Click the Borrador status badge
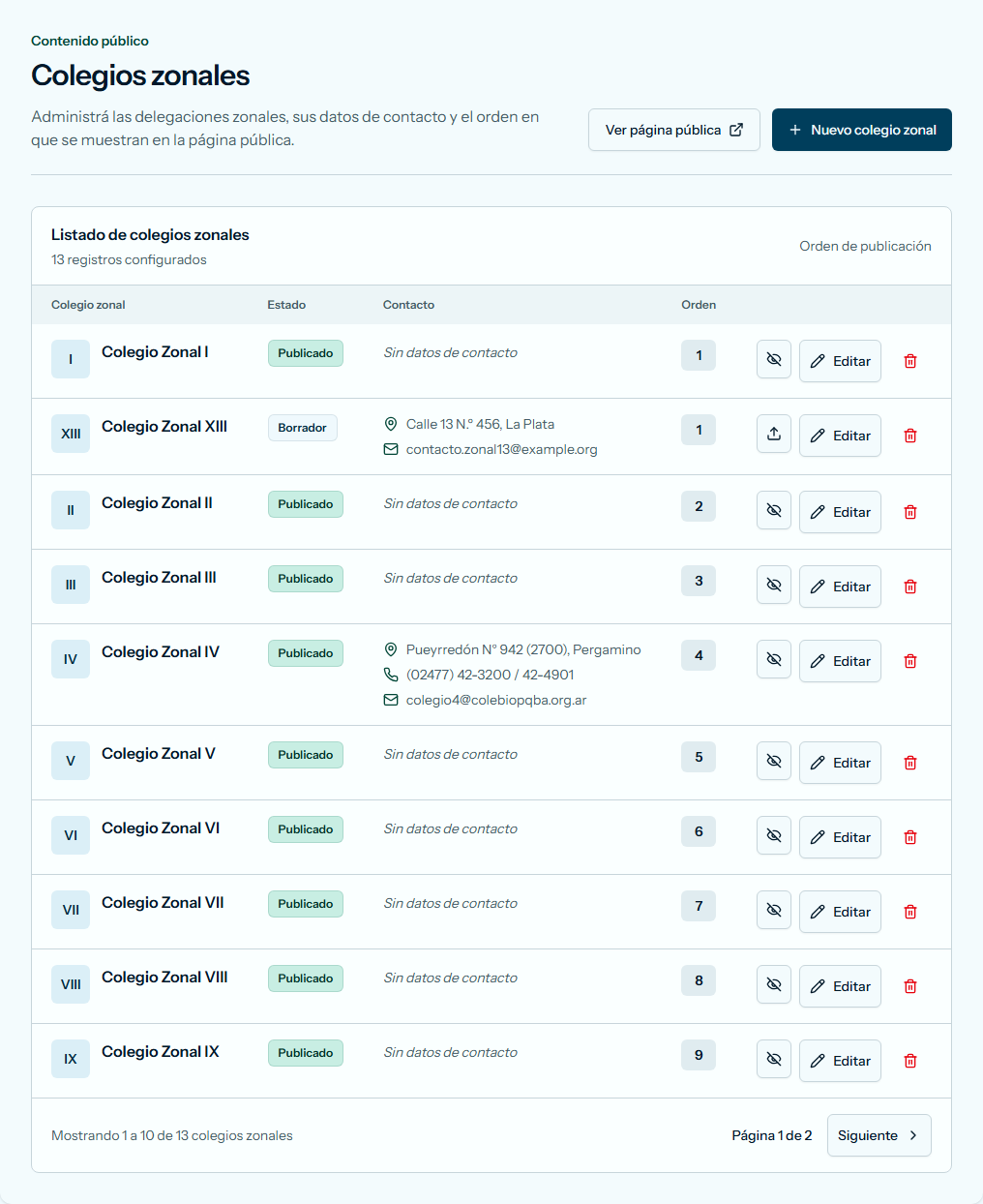This screenshot has width=983, height=1204. tap(302, 428)
